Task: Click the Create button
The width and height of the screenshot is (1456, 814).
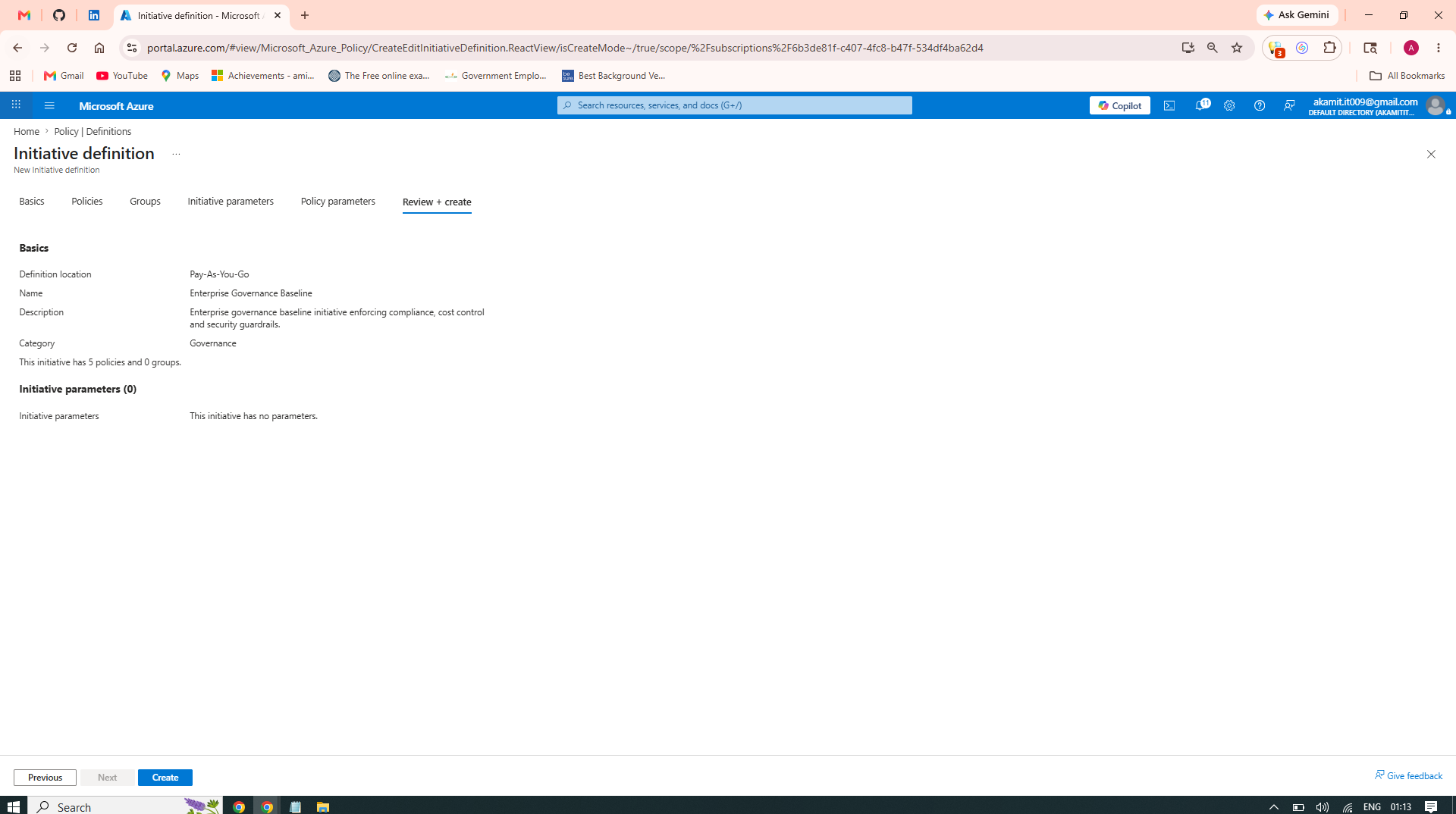Action: point(165,778)
